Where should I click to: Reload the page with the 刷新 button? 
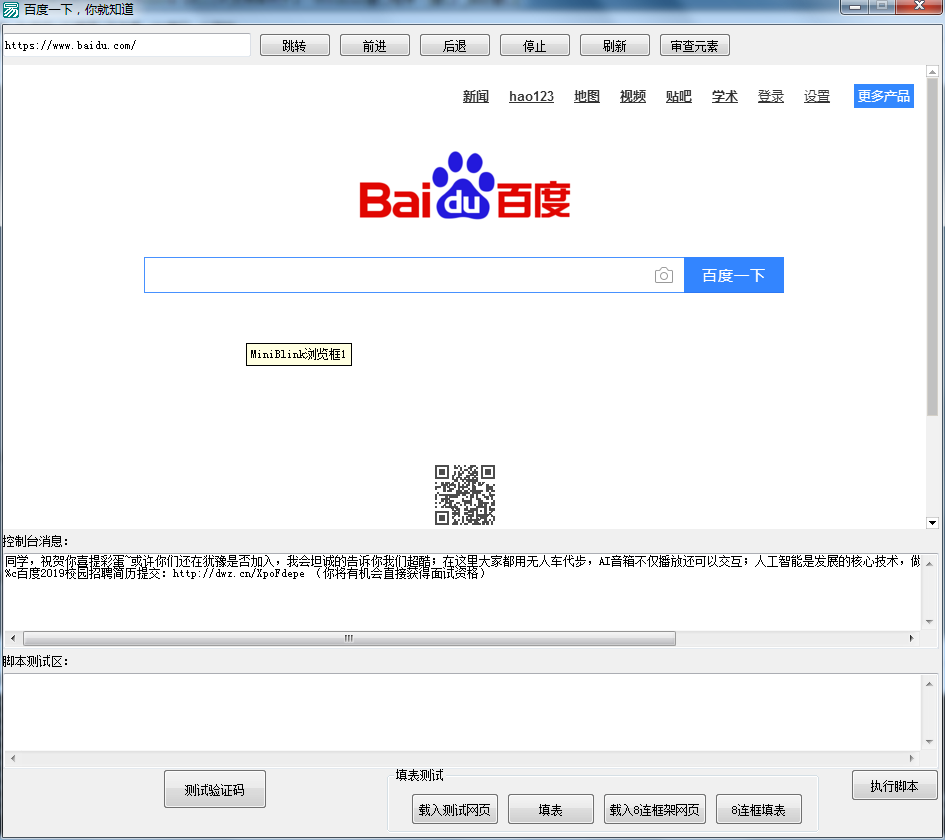click(x=615, y=45)
